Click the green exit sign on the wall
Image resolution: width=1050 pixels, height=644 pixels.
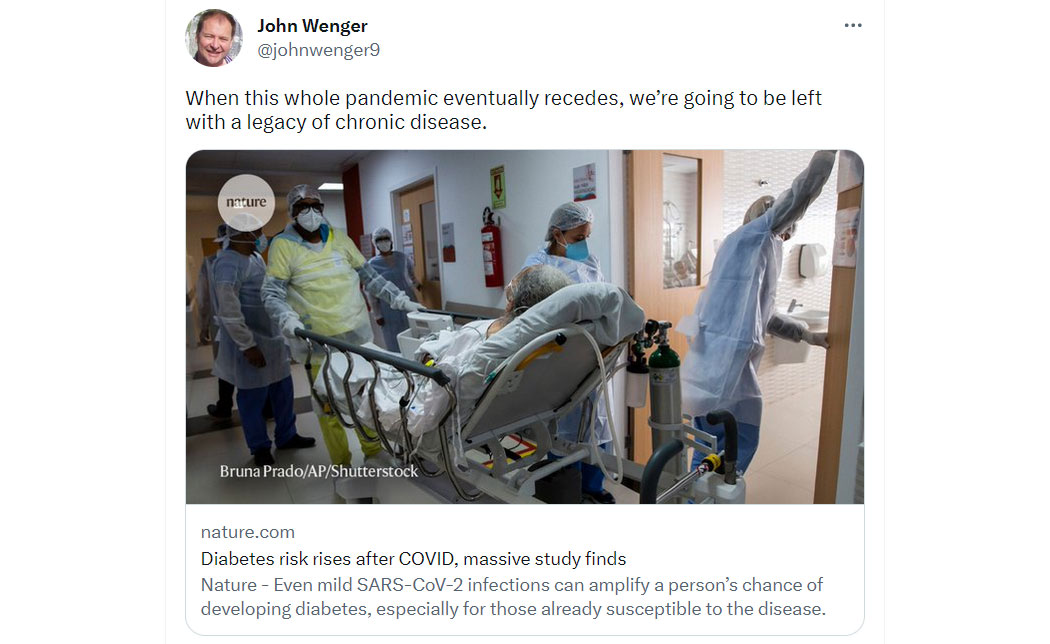click(498, 187)
